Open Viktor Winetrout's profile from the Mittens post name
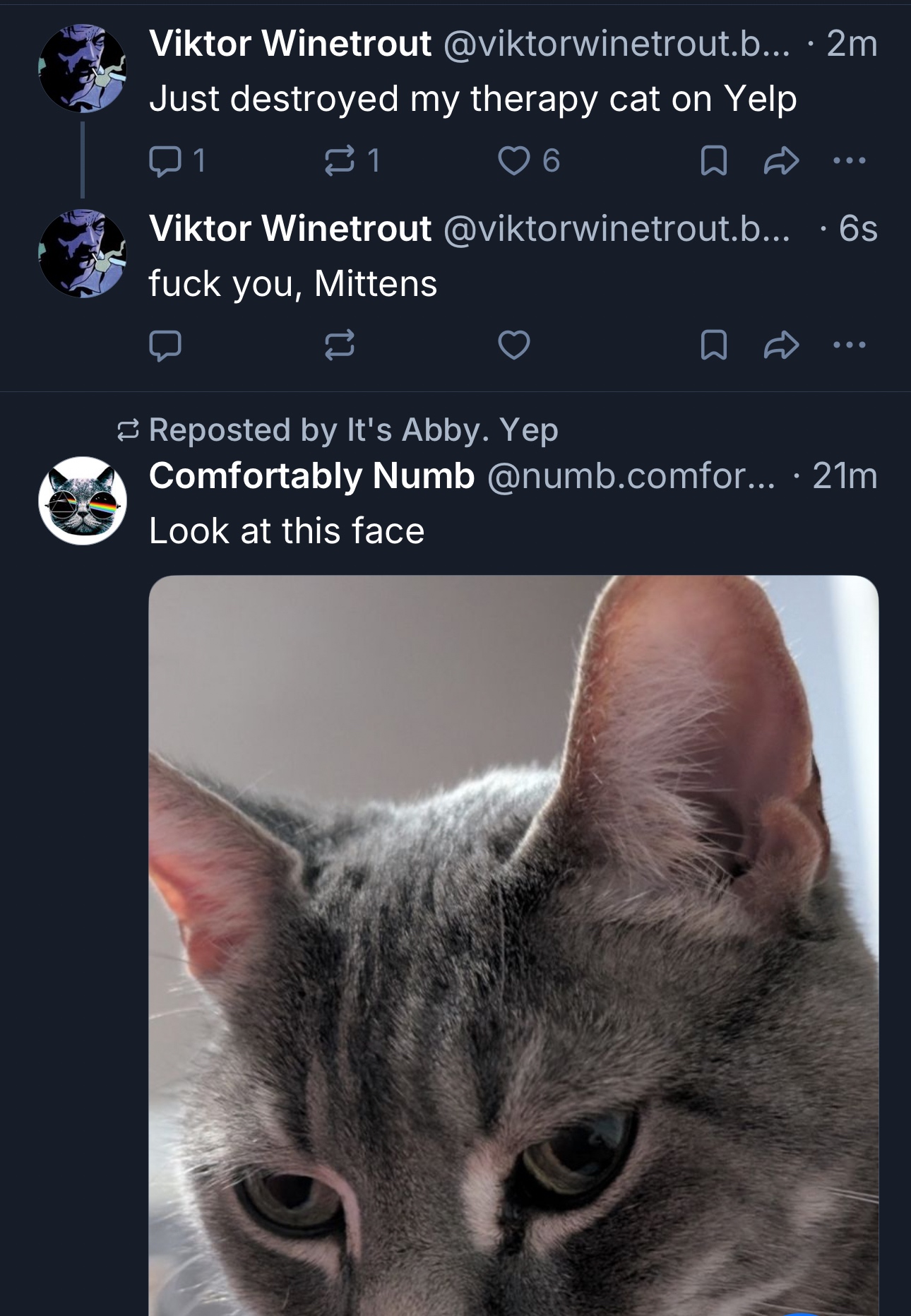 [x=290, y=228]
